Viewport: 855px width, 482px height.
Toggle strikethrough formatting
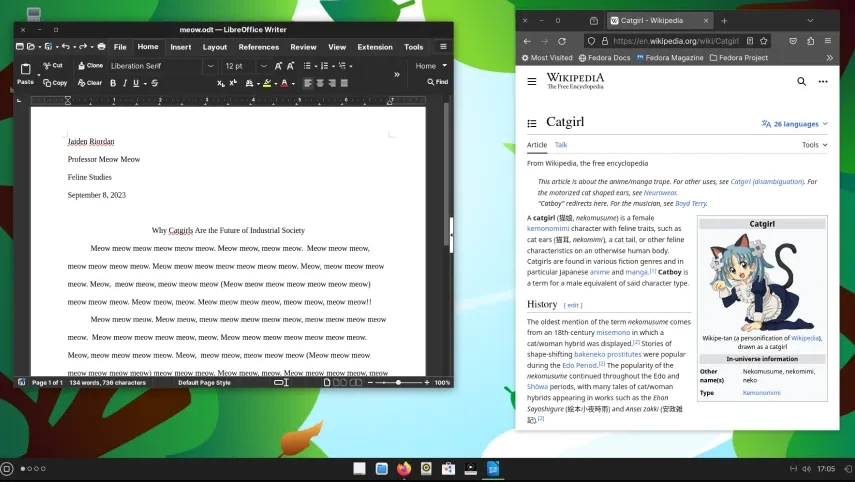coord(154,83)
